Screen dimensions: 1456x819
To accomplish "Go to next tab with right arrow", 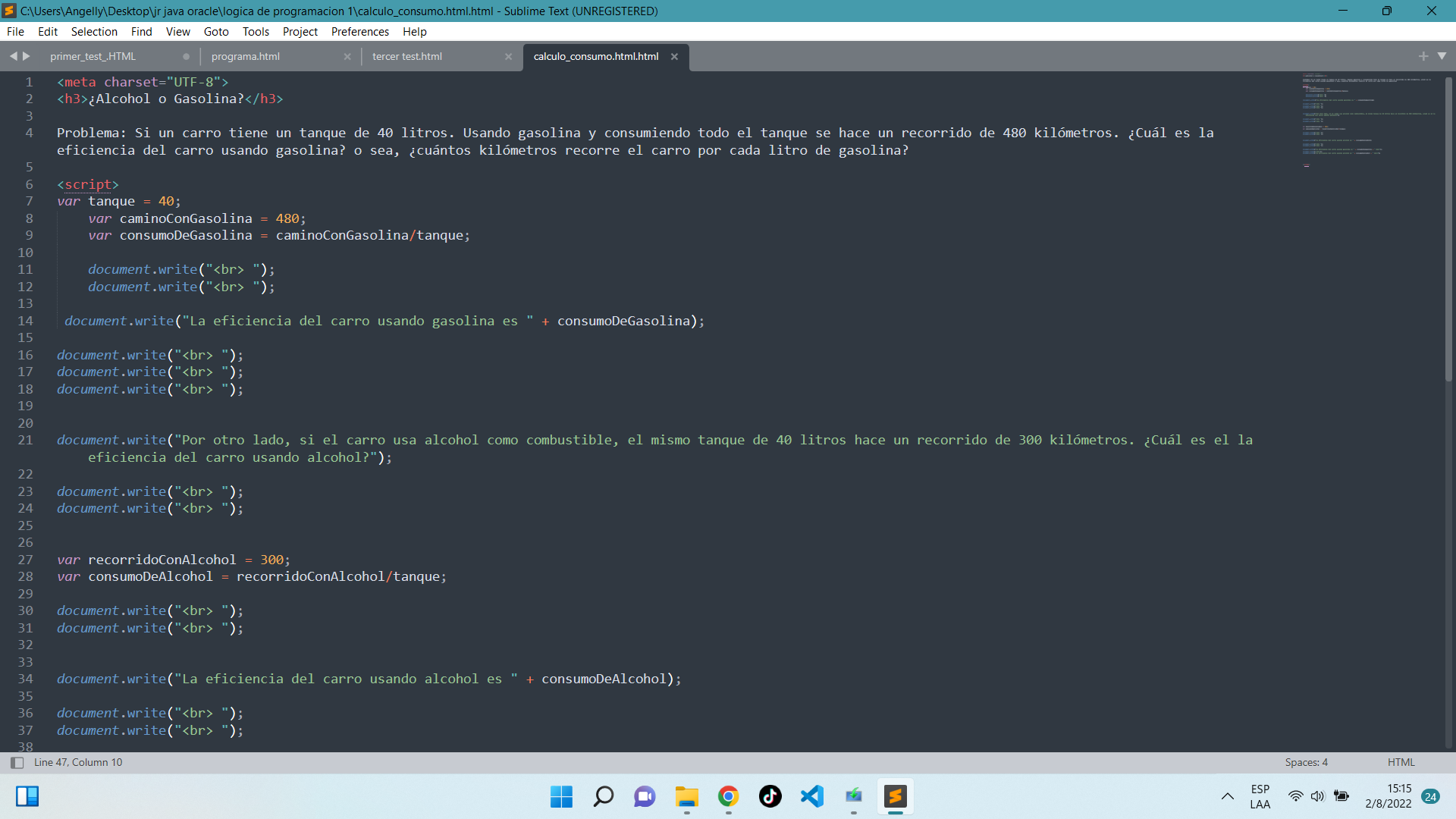I will 27,56.
